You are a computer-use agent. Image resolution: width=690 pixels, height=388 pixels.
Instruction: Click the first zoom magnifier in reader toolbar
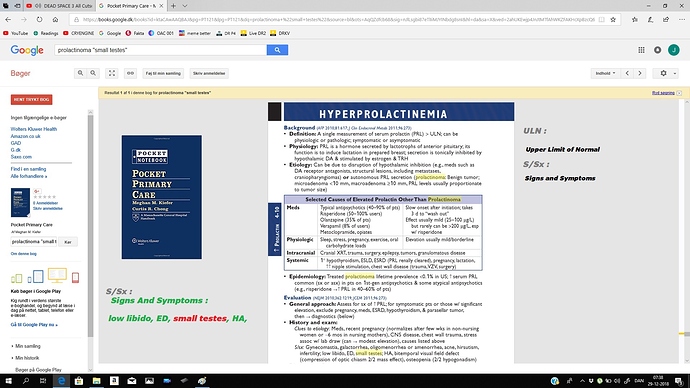[80, 73]
